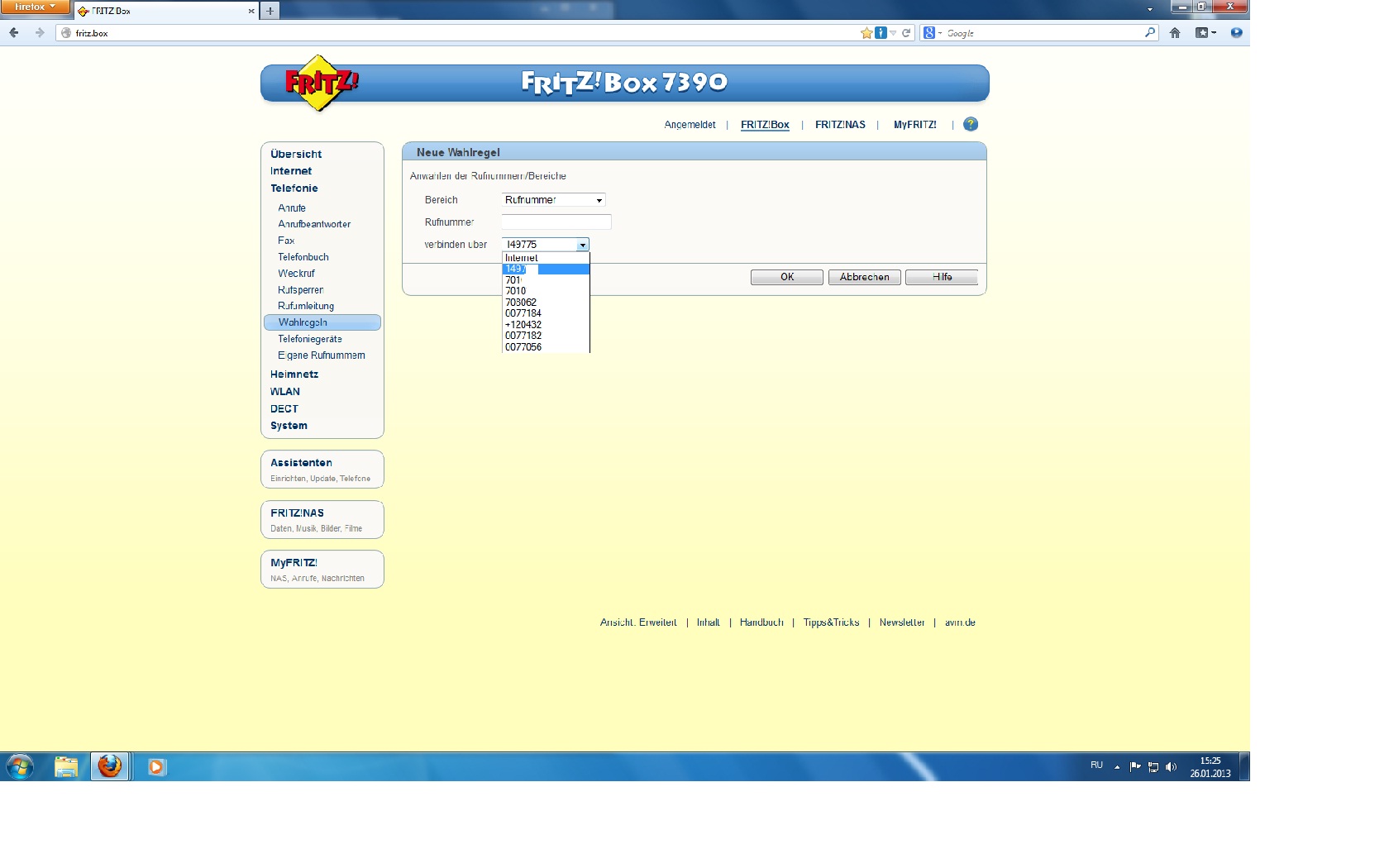1389x868 pixels.
Task: Select 703062 in the dropdown list
Action: (x=546, y=303)
